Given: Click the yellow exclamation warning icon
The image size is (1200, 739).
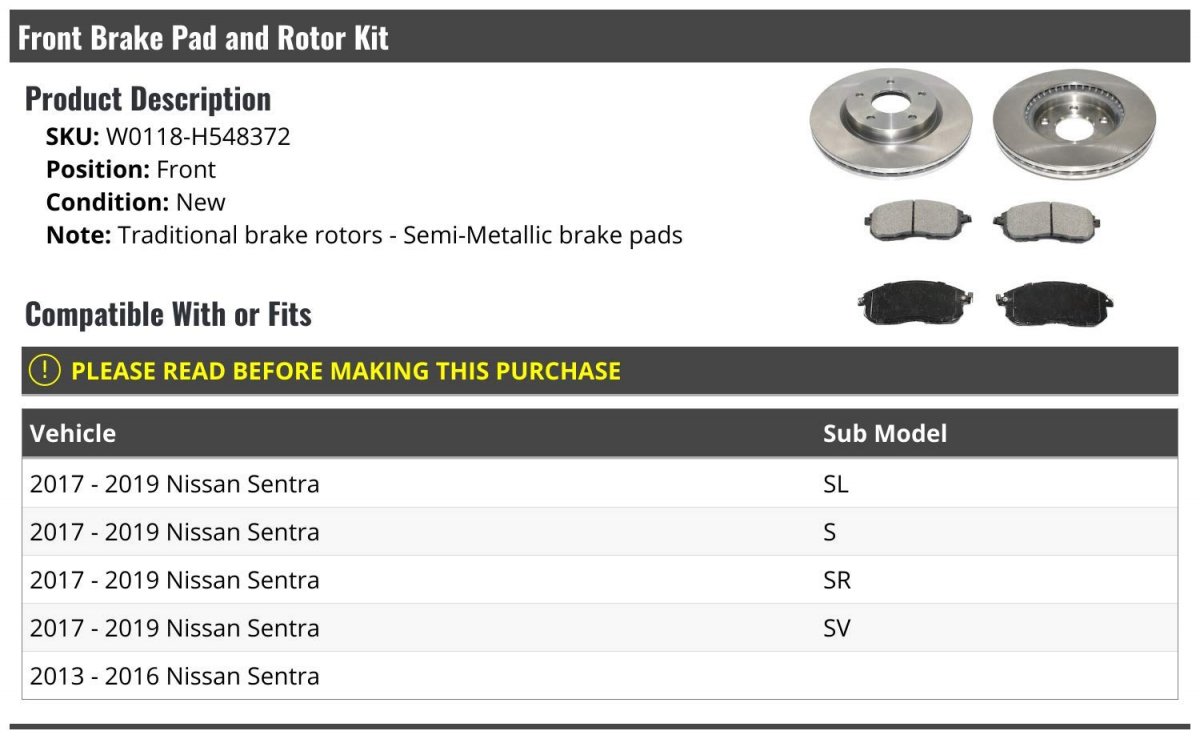Looking at the screenshot, I should (45, 371).
